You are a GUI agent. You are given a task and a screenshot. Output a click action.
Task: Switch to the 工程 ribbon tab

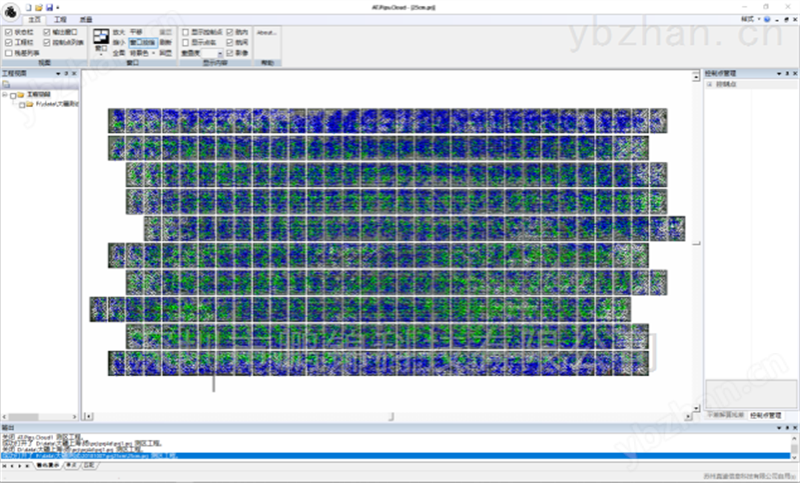[x=60, y=19]
